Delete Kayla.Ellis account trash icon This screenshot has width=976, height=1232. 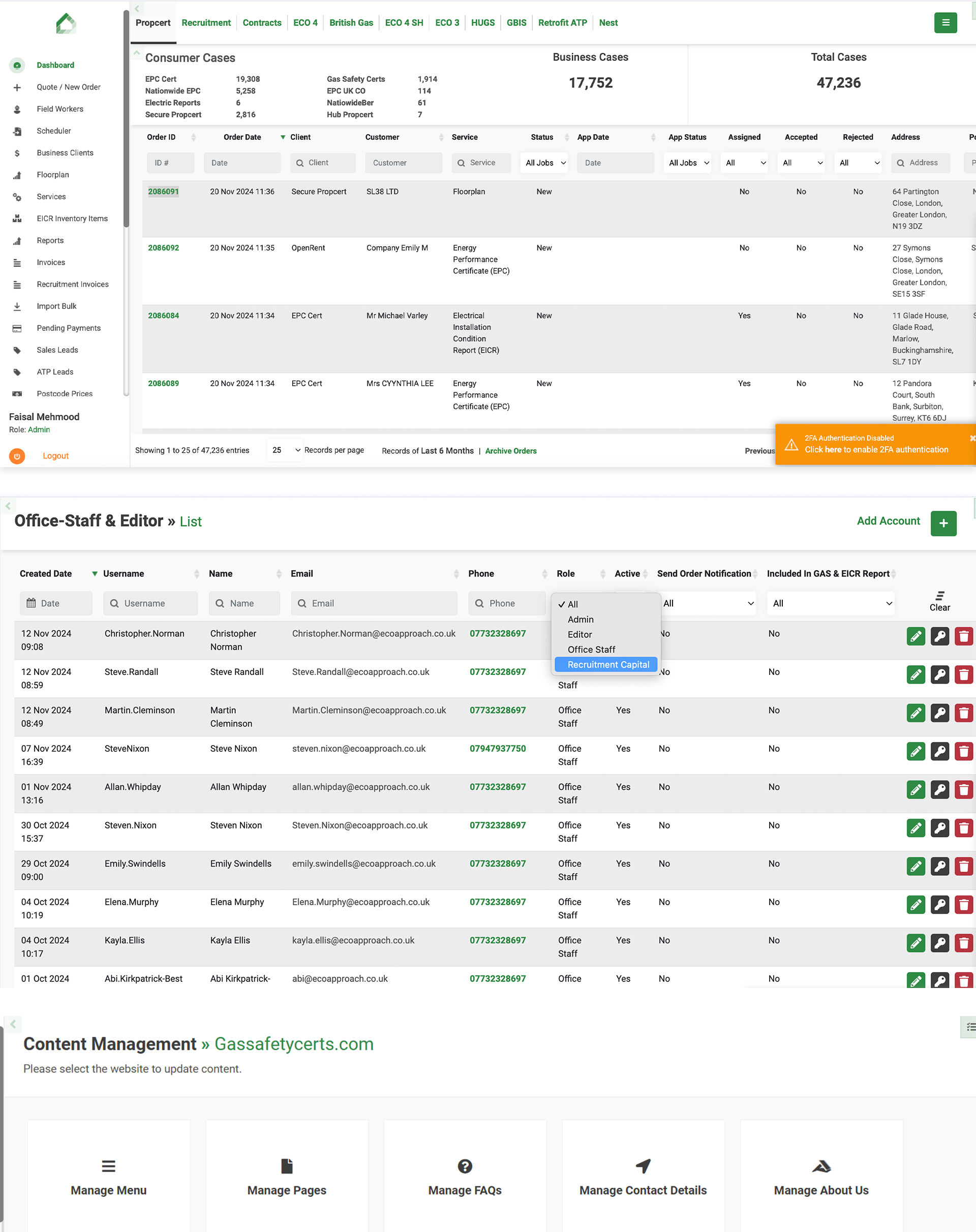point(963,942)
